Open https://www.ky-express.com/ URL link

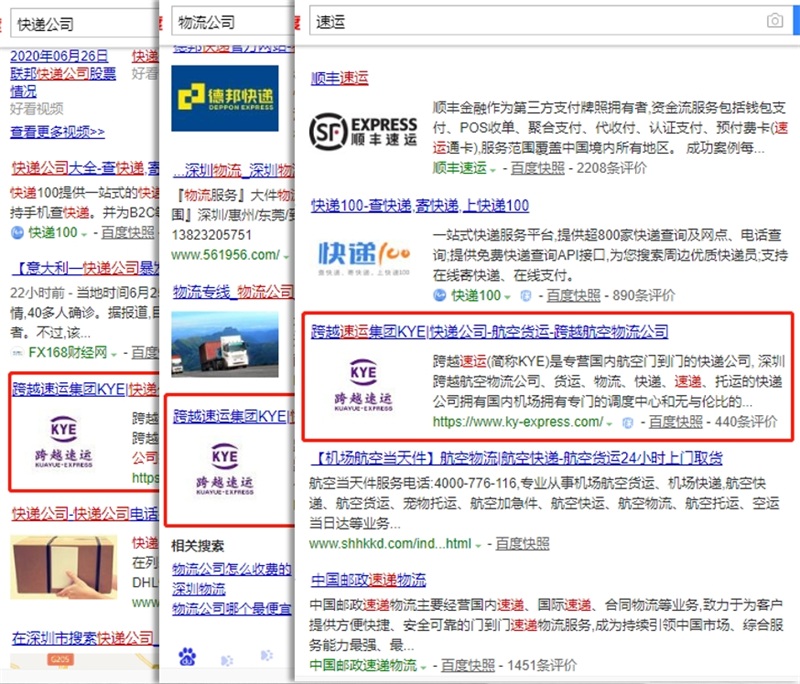(517, 422)
